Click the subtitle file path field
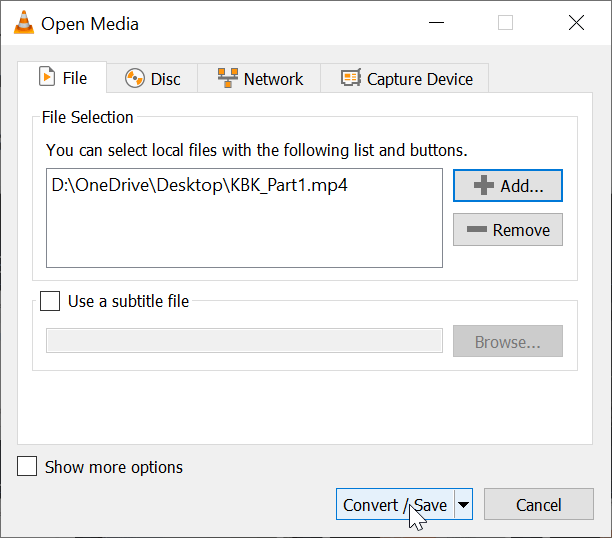 point(244,340)
